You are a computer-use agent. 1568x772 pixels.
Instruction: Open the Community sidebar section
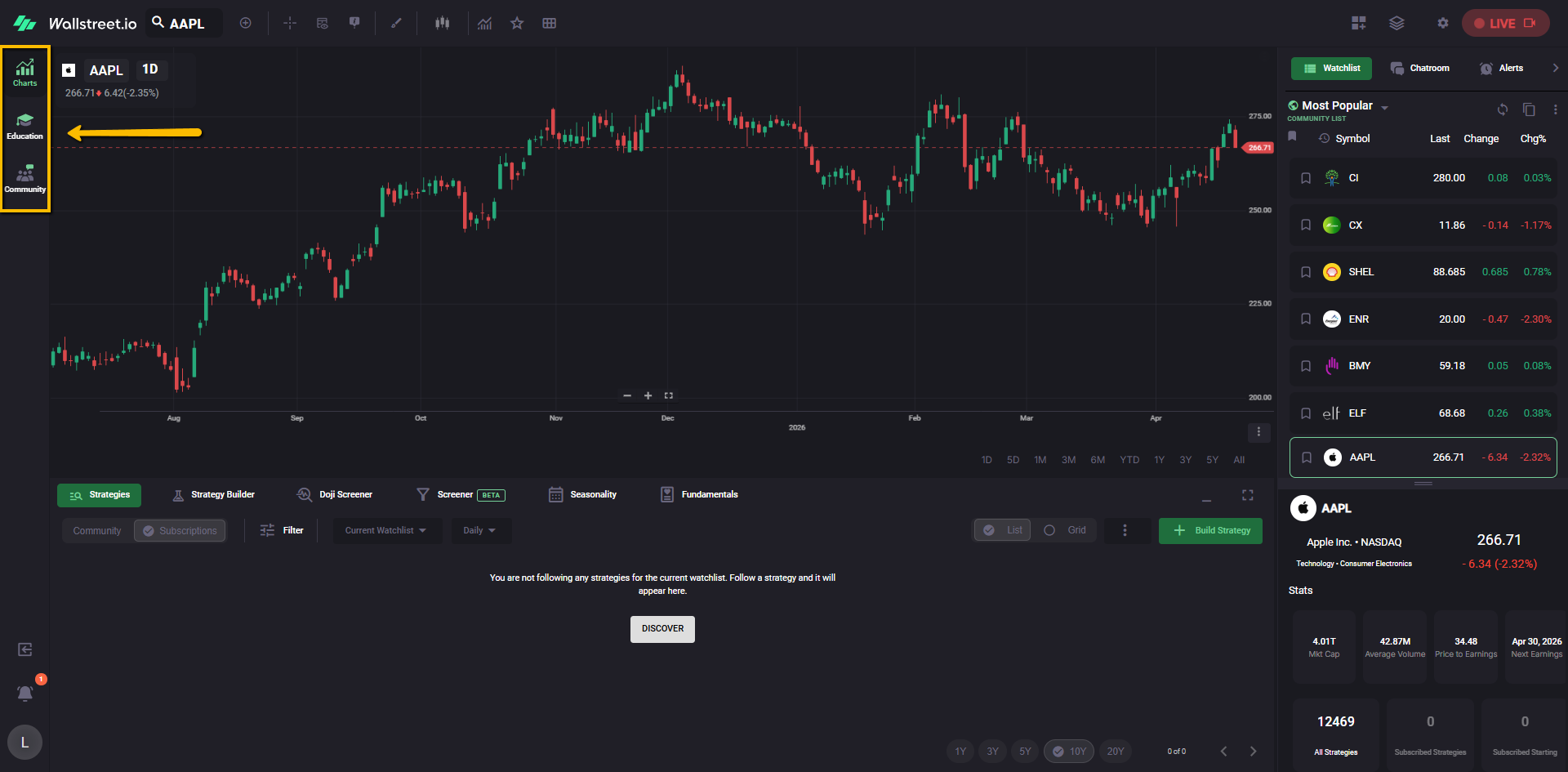tap(24, 179)
